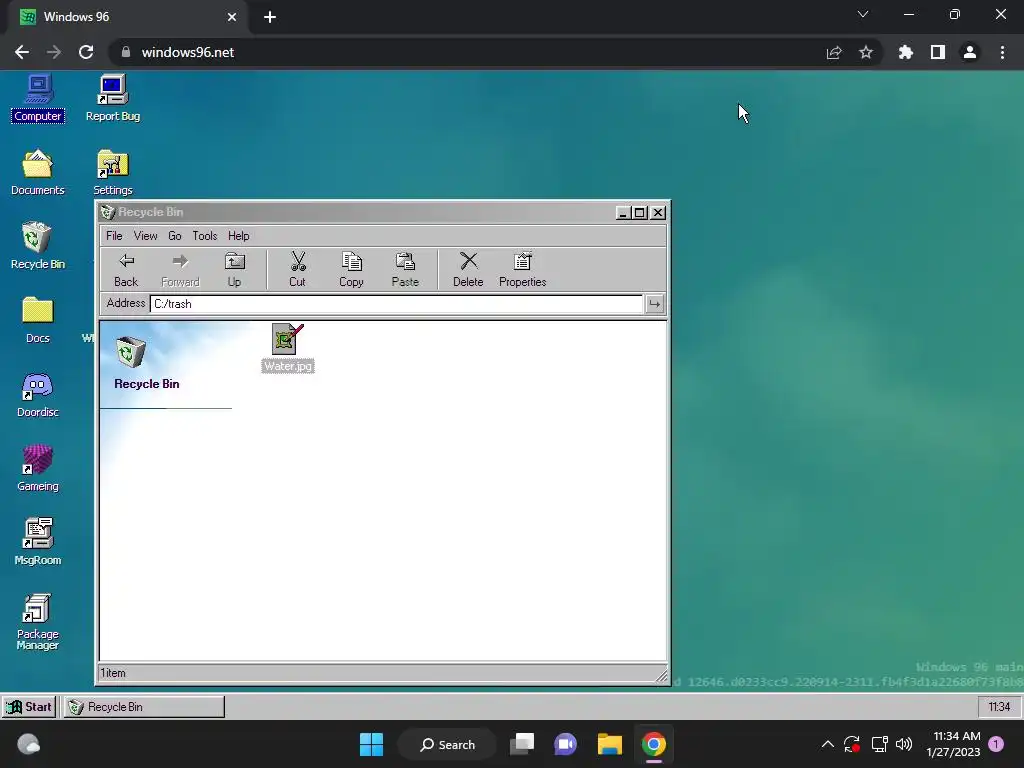This screenshot has width=1024, height=768.
Task: Open the Report Bug shortcut
Action: [x=112, y=98]
